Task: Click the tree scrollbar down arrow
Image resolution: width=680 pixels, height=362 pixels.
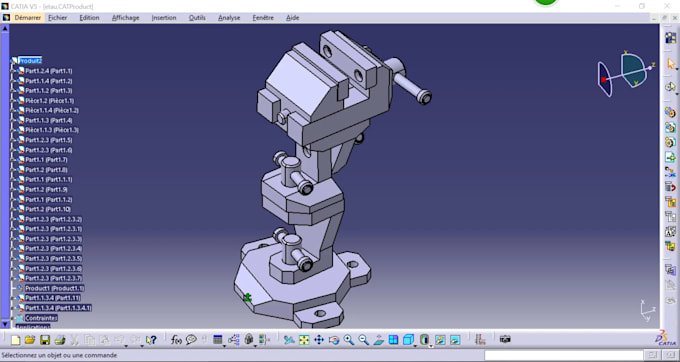Action: click(x=5, y=323)
